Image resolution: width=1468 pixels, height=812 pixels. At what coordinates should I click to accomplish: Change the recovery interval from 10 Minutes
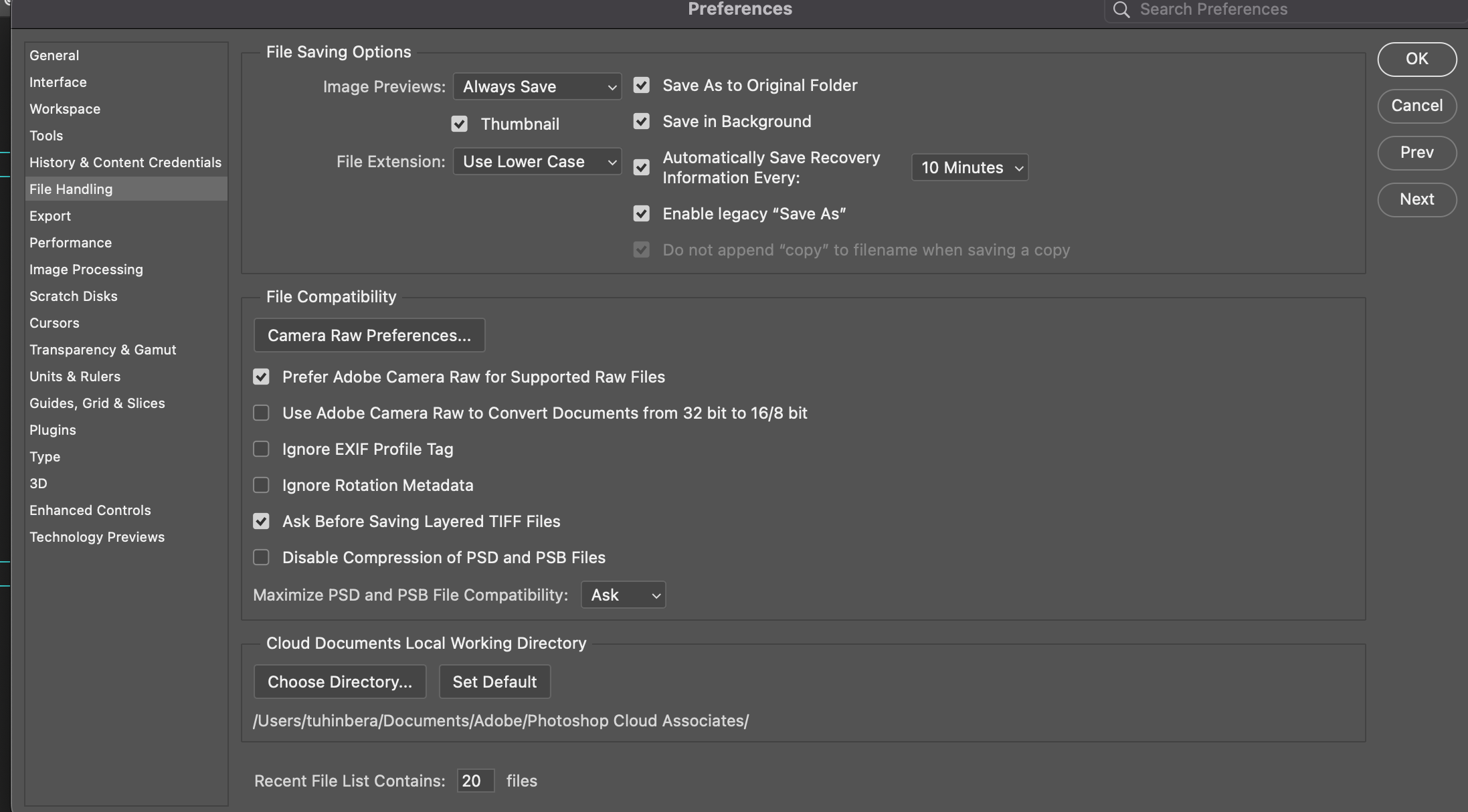[969, 167]
